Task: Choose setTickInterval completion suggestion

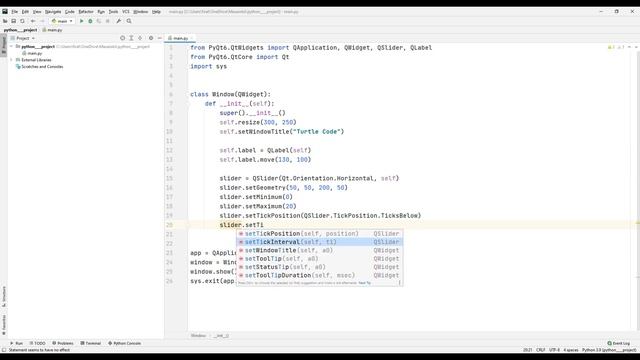Action: 320,242
